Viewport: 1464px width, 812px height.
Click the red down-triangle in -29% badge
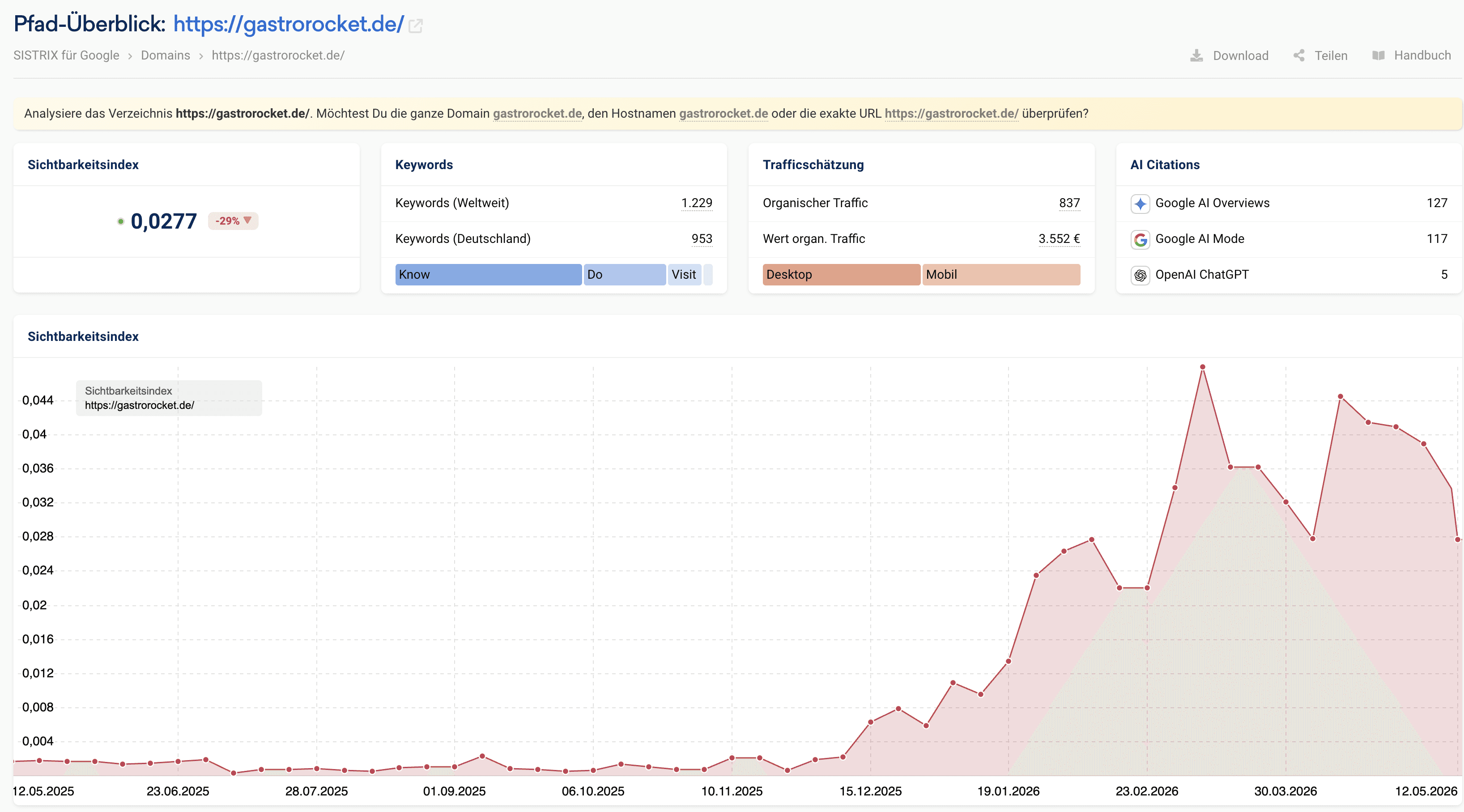247,220
